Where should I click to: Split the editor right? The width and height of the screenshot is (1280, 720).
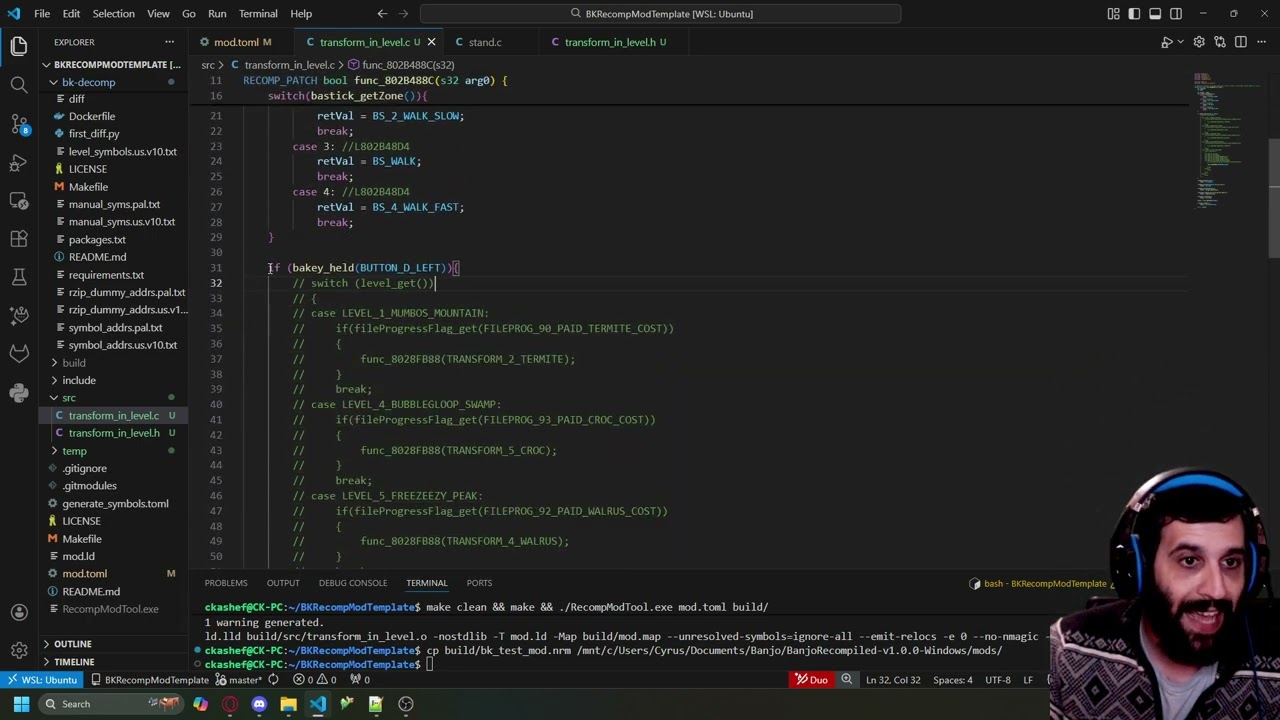coord(1241,42)
